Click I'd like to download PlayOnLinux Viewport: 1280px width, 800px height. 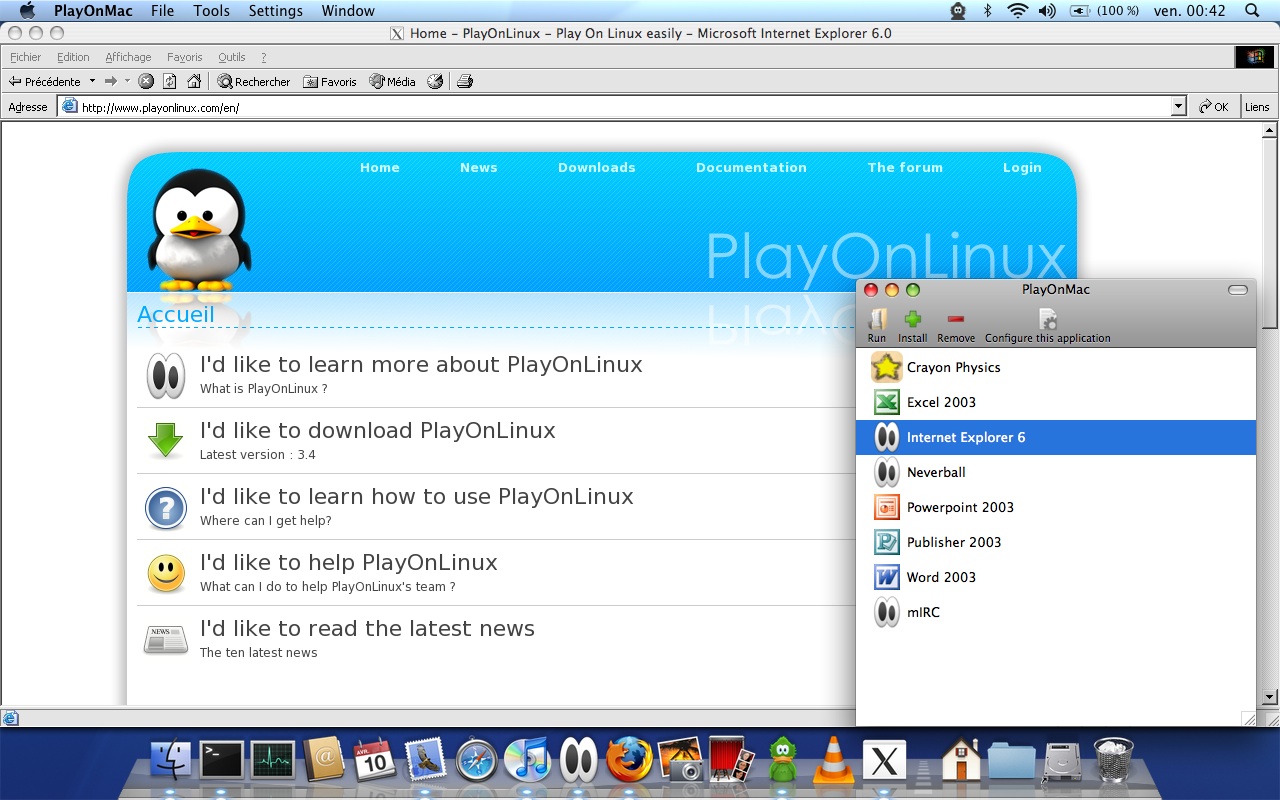(x=378, y=431)
